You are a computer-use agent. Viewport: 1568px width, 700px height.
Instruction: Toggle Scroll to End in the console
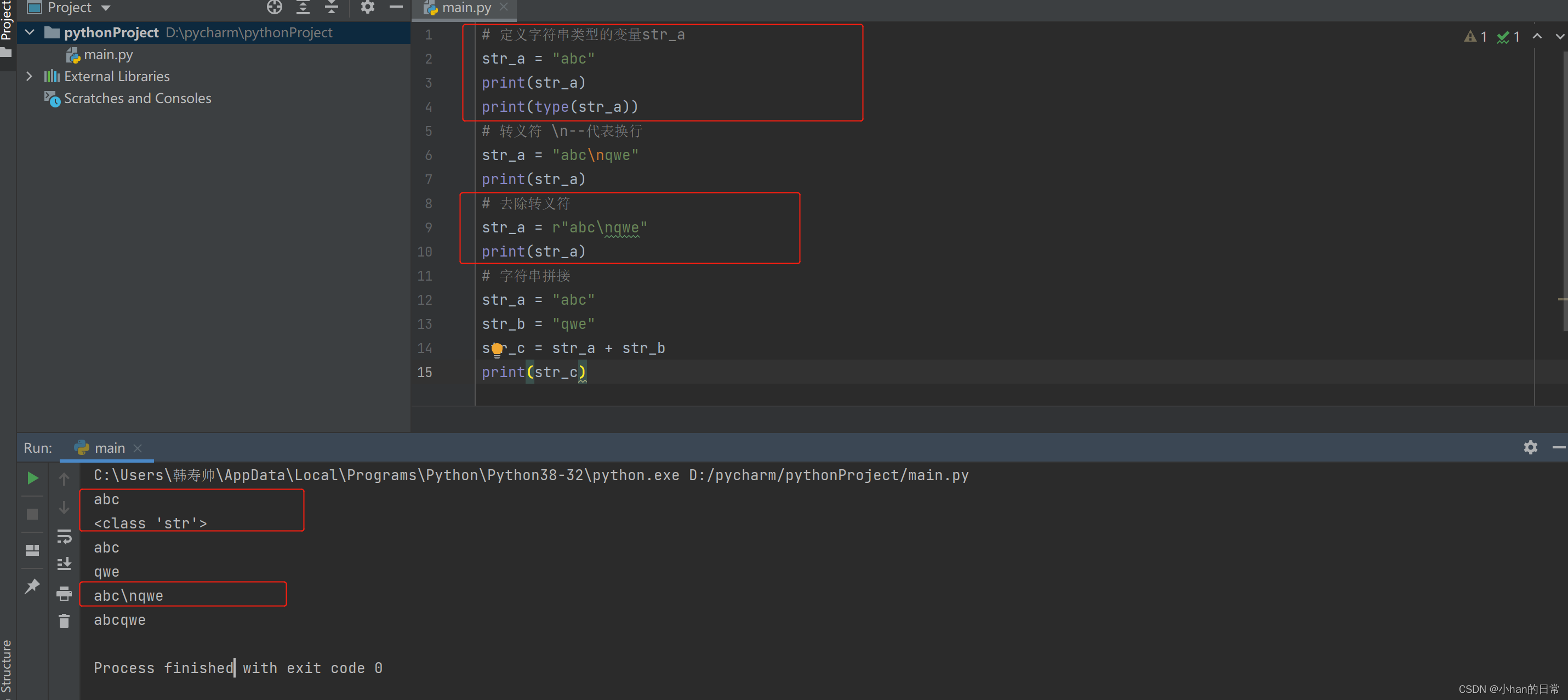pos(64,564)
